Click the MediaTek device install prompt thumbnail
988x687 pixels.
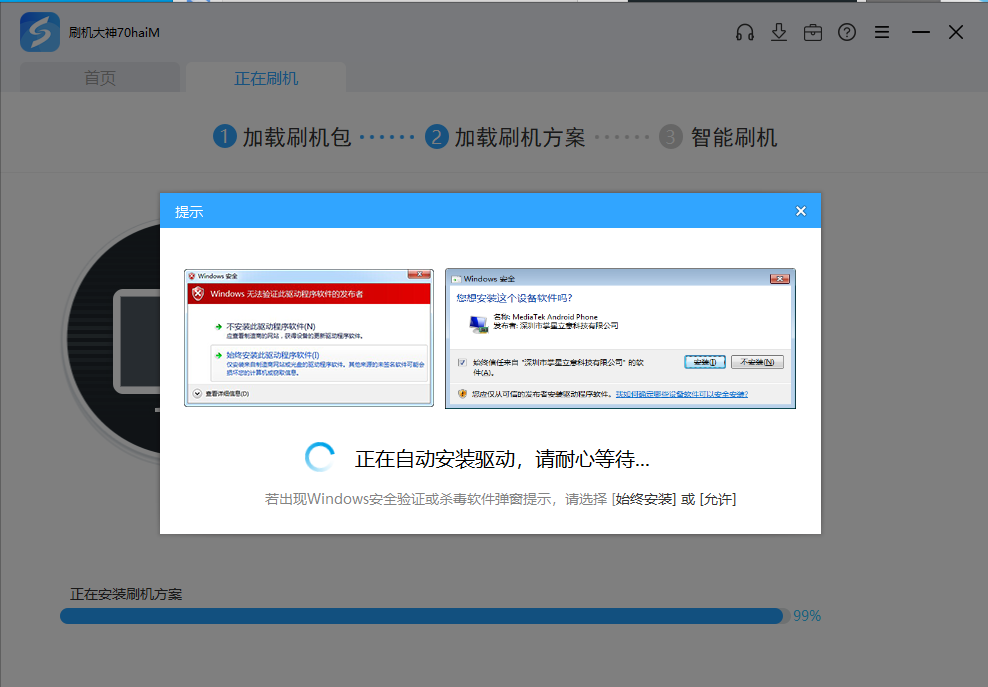point(620,338)
